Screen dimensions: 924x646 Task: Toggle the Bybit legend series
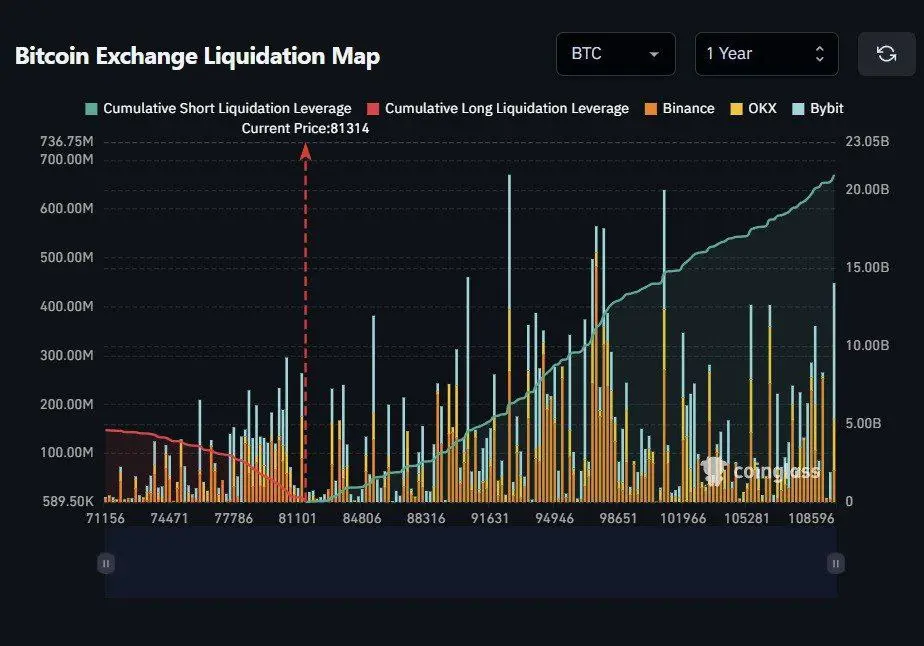(x=818, y=108)
